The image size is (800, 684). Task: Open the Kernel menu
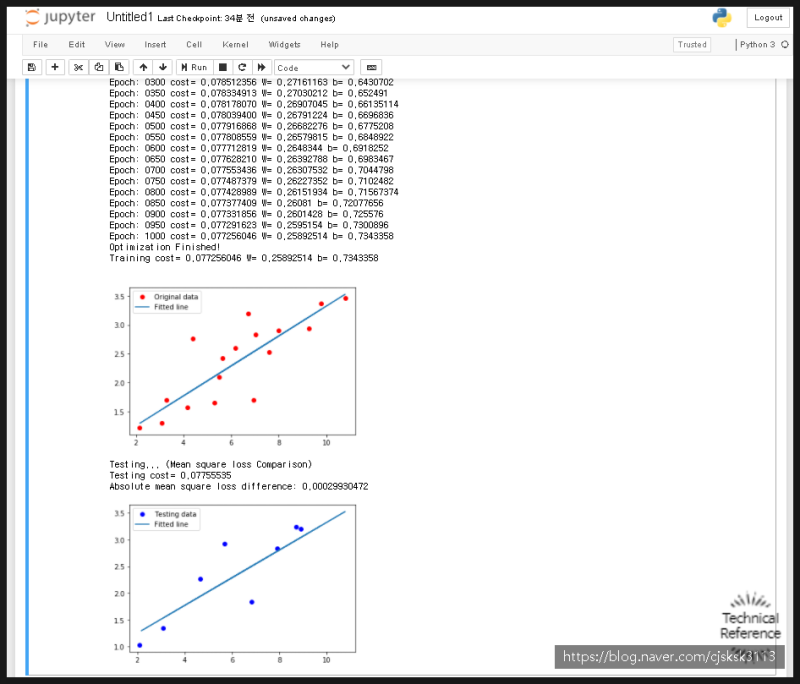[x=236, y=45]
